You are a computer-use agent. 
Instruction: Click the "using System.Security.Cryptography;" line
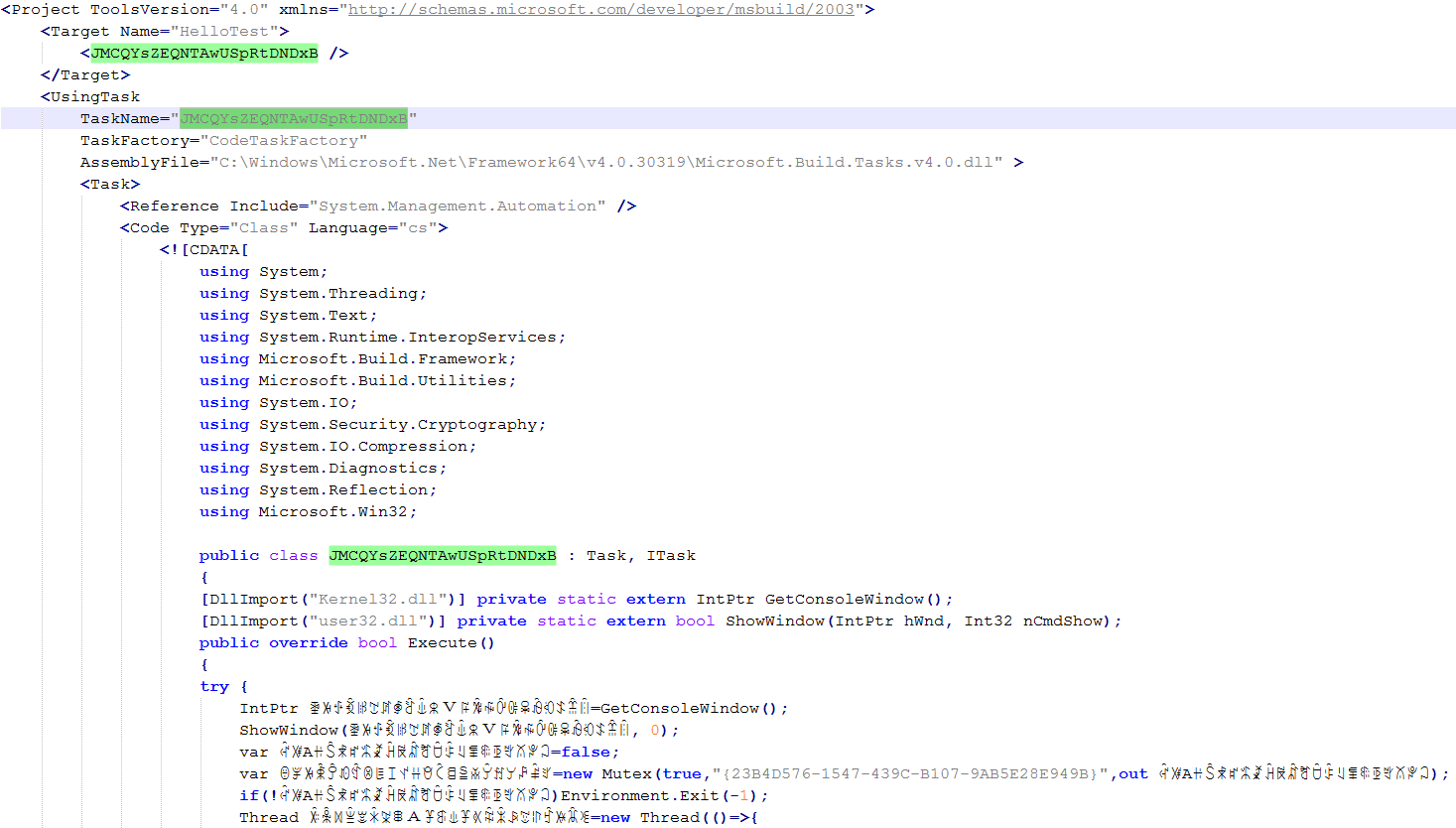click(372, 424)
